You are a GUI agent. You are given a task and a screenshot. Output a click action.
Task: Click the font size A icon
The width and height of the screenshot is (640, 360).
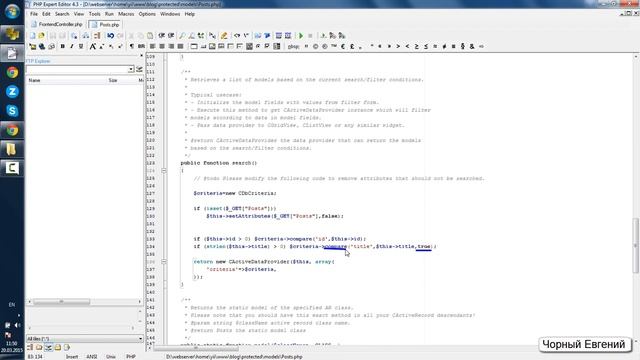coord(93,47)
